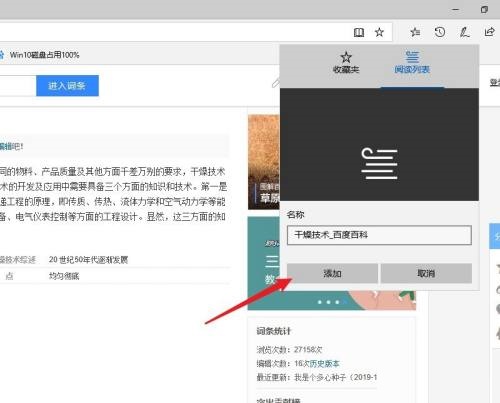Image resolution: width=500 pixels, height=403 pixels.
Task: Click the grassland thumbnail image
Action: [x=264, y=162]
